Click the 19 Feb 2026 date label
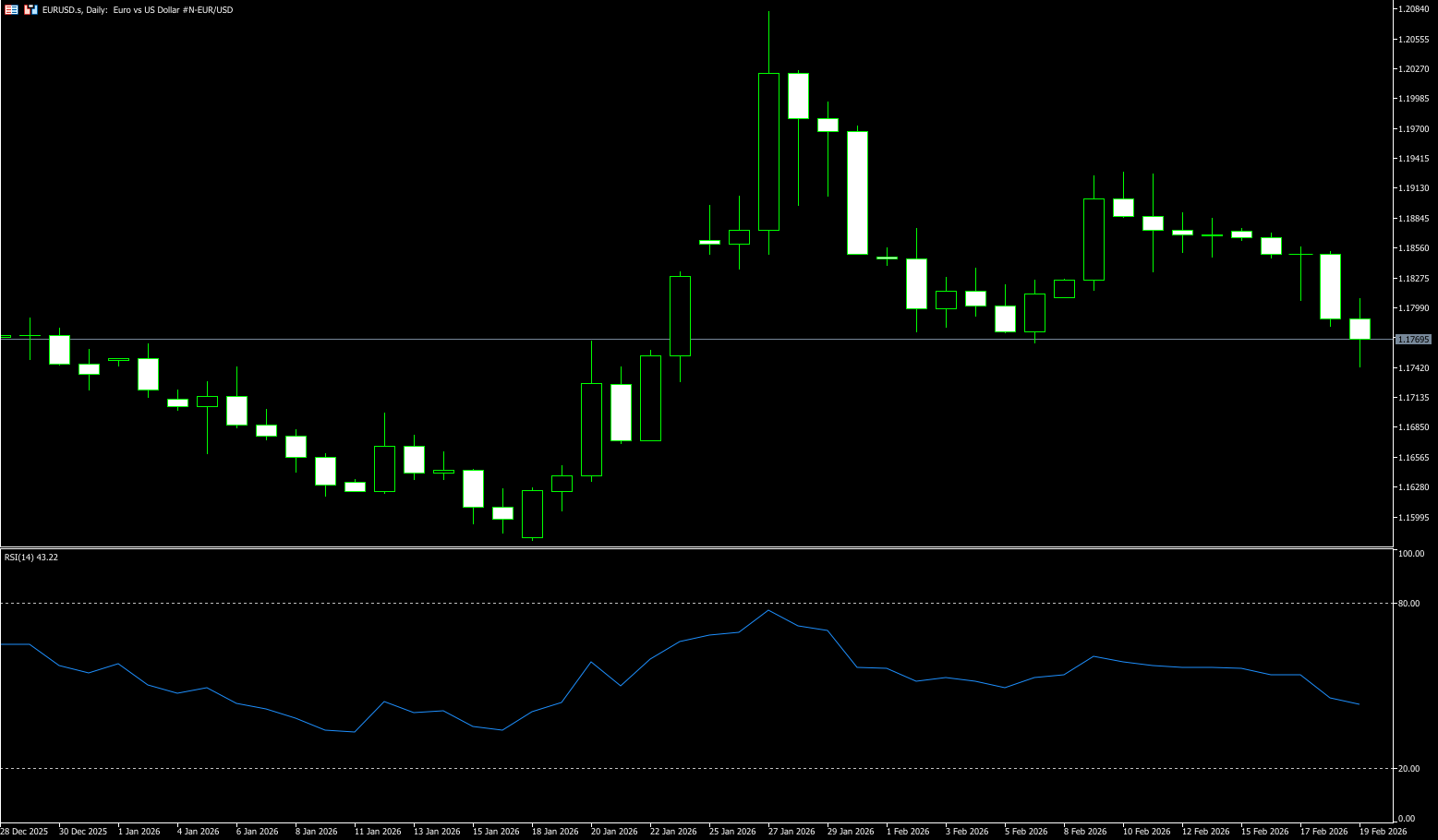This screenshot has width=1438, height=840. click(x=1383, y=832)
